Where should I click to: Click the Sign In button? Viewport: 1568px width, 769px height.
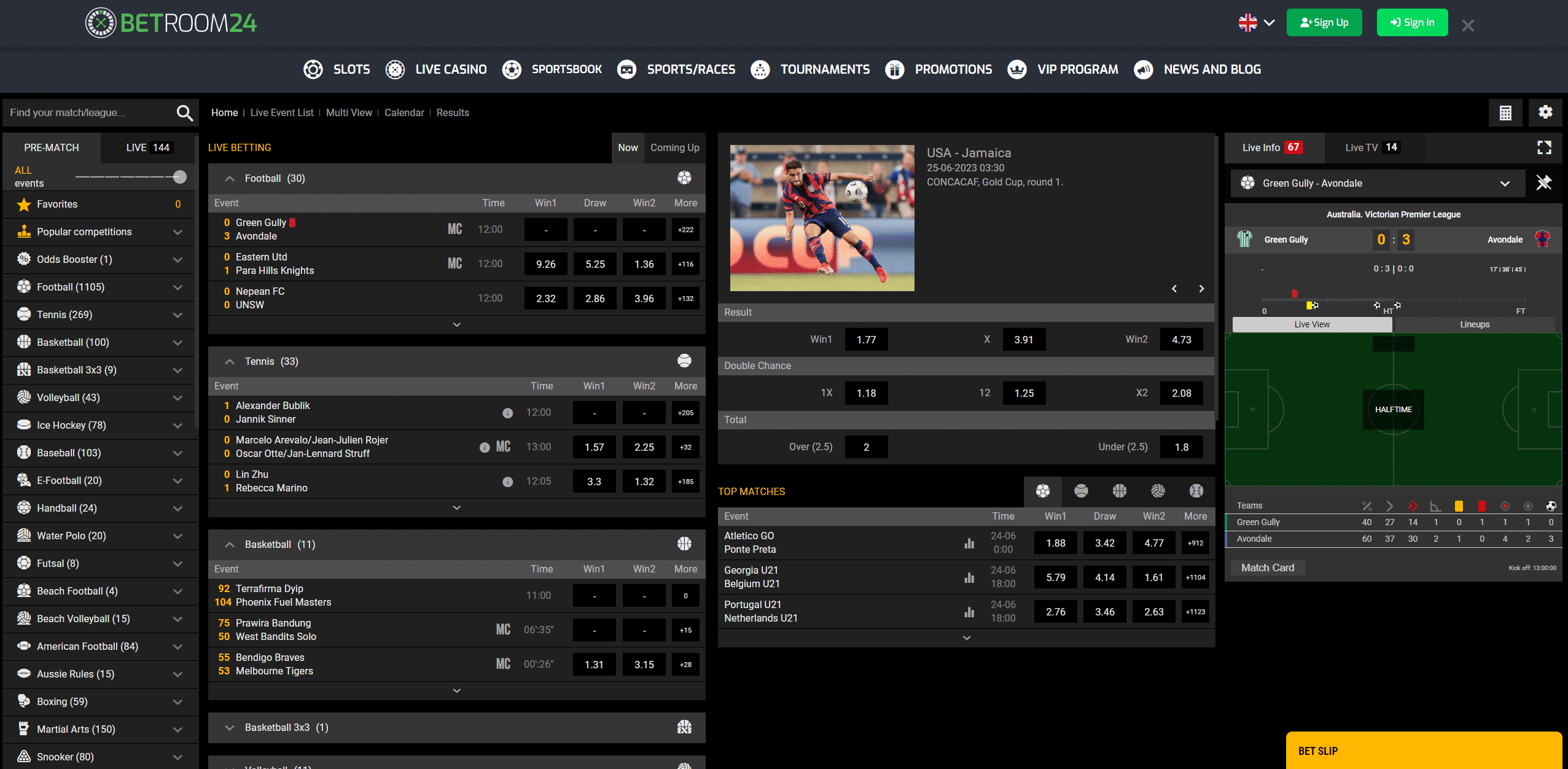1412,23
